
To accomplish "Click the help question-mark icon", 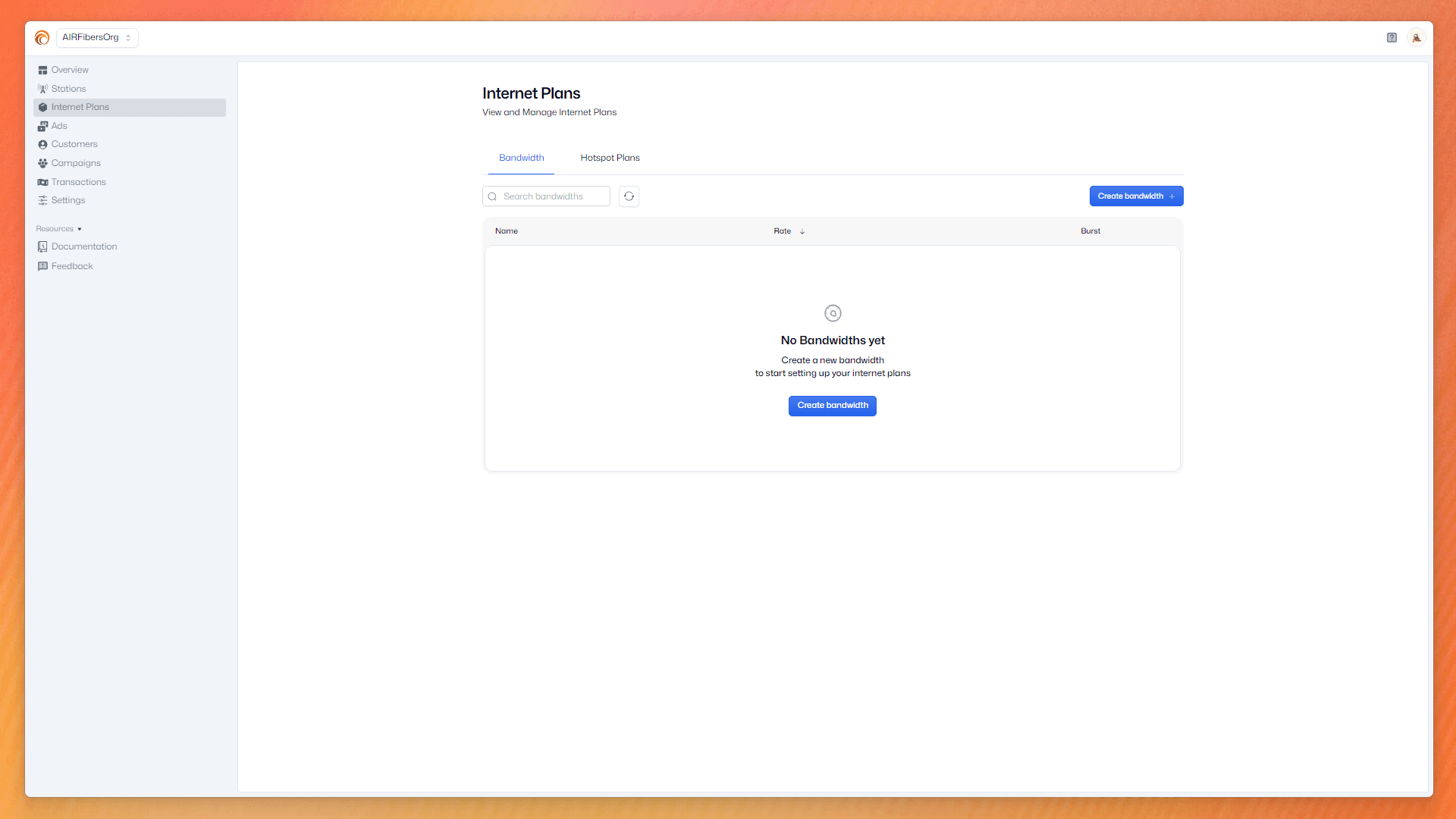I will (1392, 37).
